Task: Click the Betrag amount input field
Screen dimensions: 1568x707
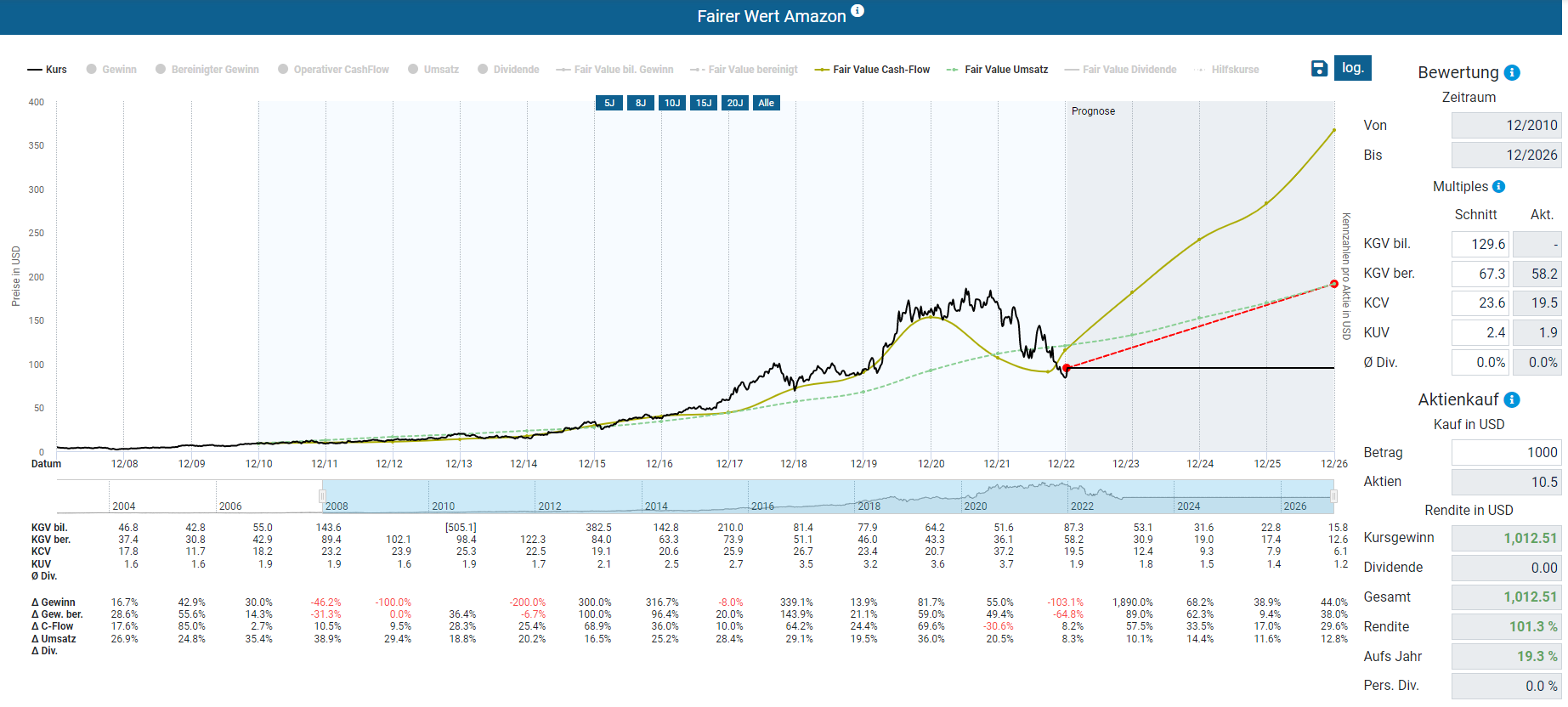Action: click(1505, 453)
